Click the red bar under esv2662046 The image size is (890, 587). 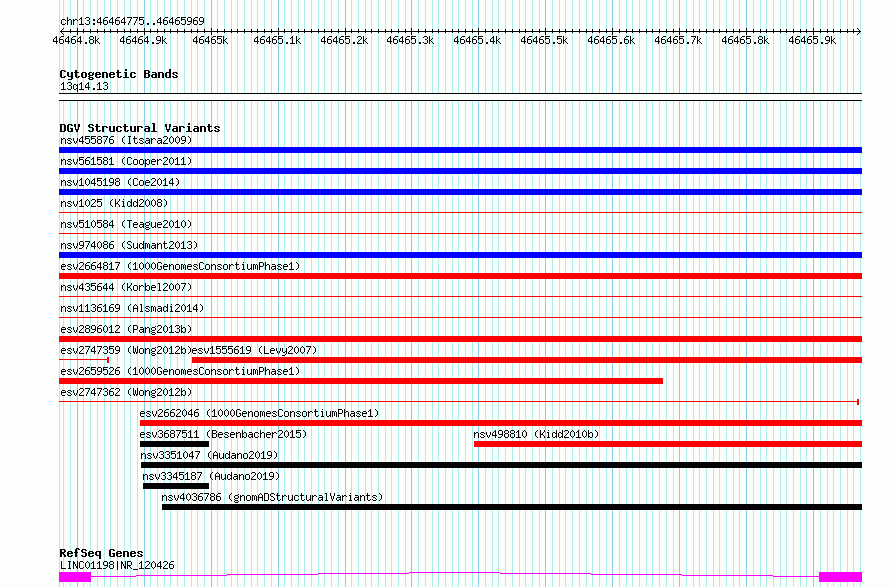pos(501,423)
